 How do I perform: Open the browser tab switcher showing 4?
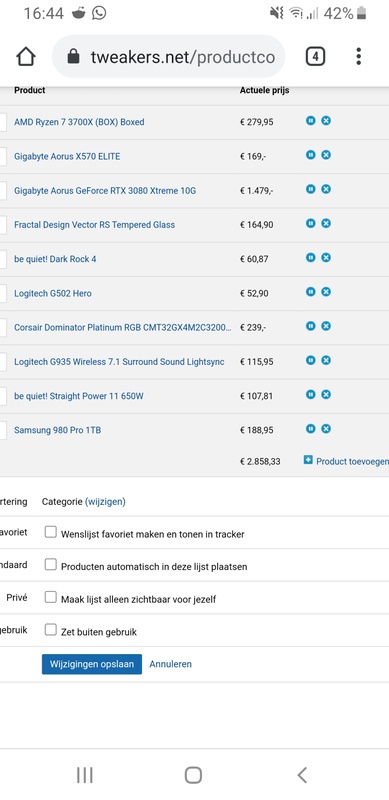coord(315,56)
